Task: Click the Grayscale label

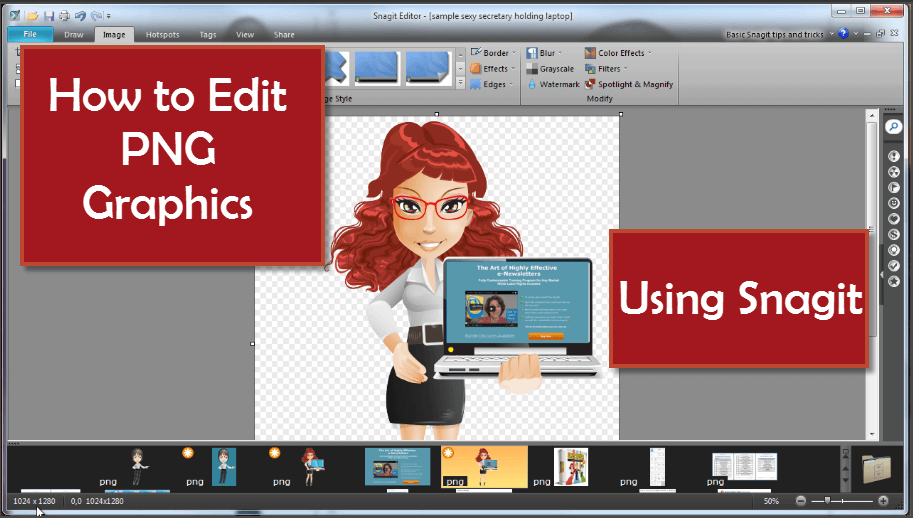Action: click(557, 69)
